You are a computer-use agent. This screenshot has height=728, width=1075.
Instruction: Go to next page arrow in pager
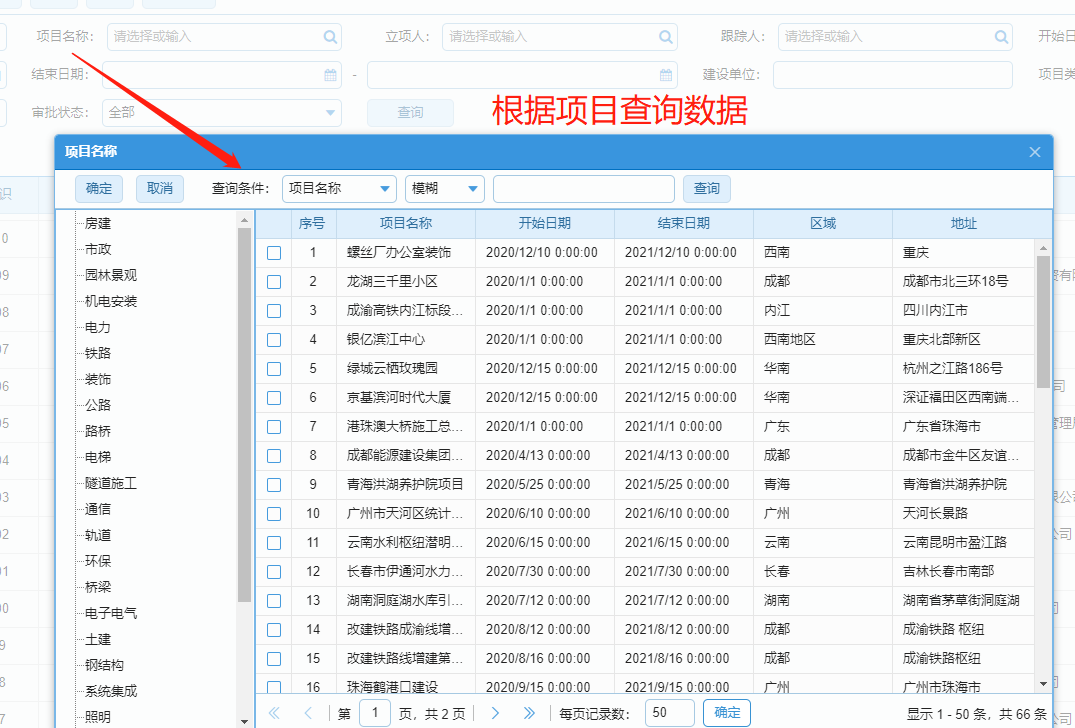coord(495,713)
